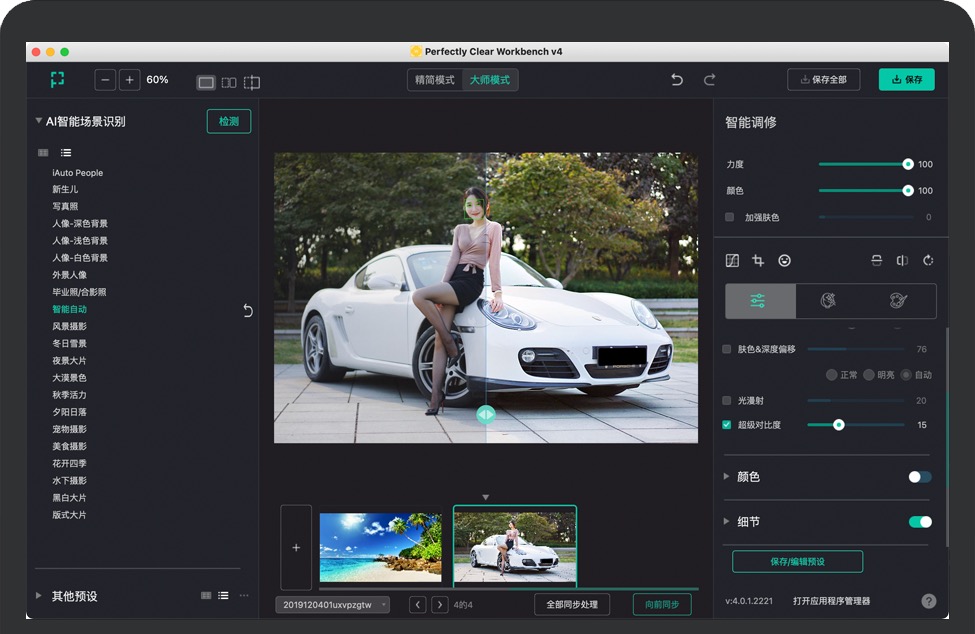Click the redo arrow in top toolbar
Viewport: 975px width, 634px height.
709,80
